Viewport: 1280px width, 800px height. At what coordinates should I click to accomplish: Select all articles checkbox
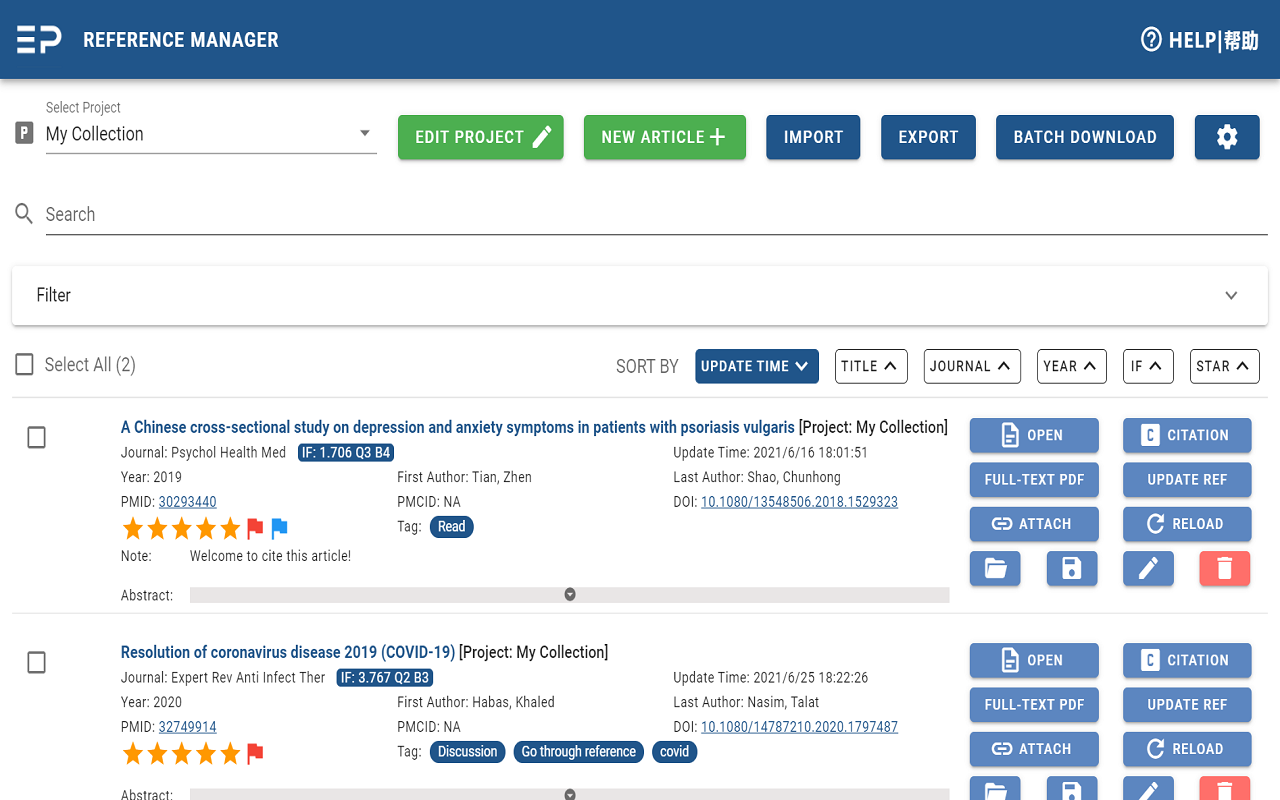point(25,365)
